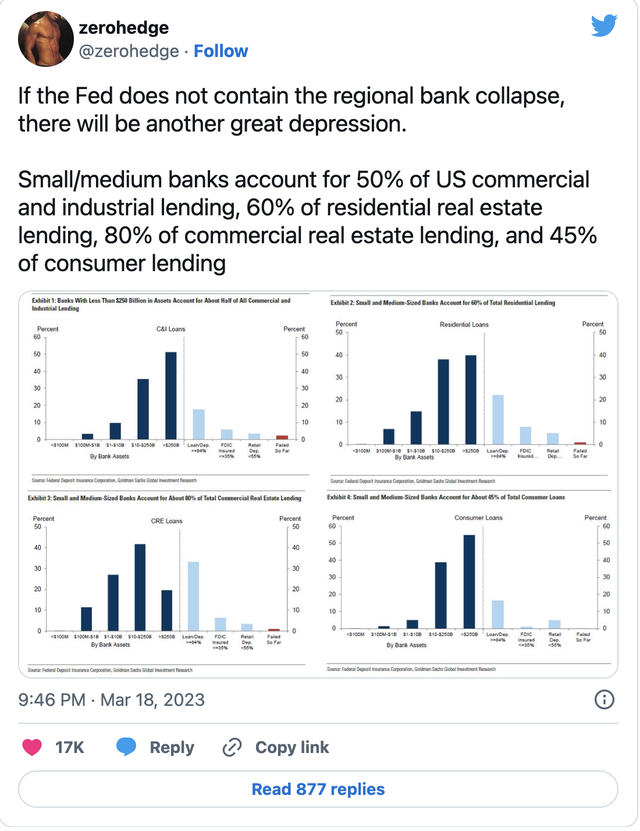Image resolution: width=640 pixels, height=831 pixels.
Task: Follow the zerohedge account
Action: click(221, 51)
